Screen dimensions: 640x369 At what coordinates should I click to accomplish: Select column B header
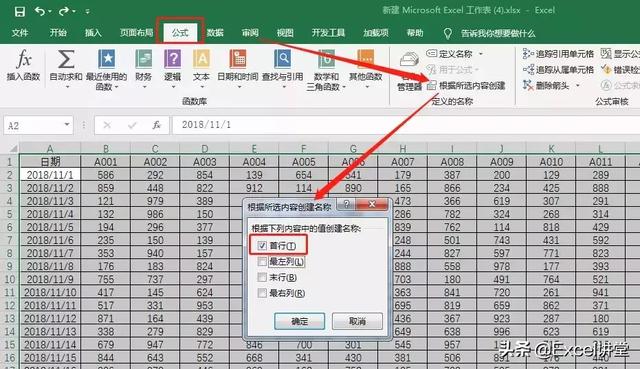[x=106, y=149]
